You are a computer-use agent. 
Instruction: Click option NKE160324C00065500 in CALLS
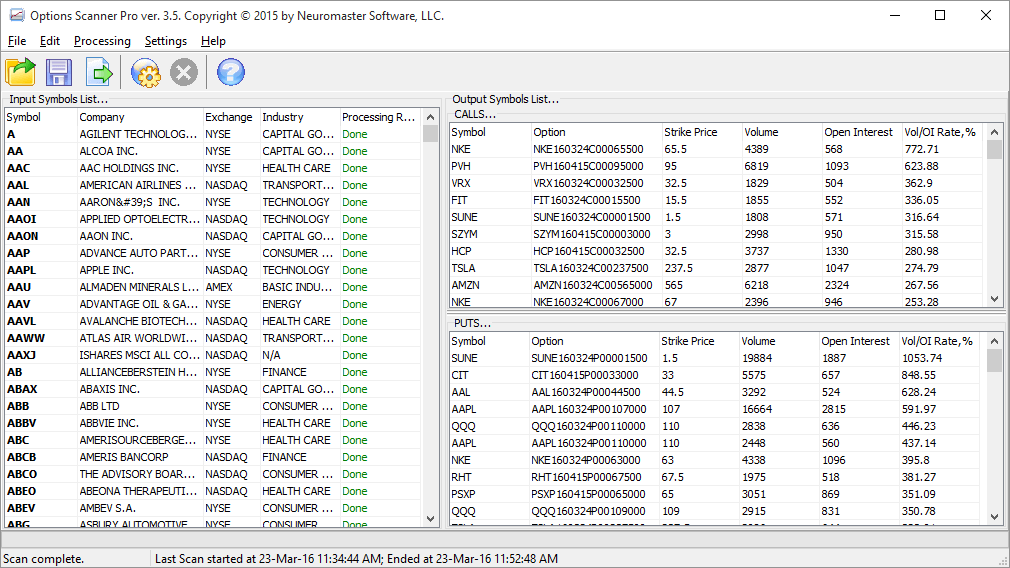(x=588, y=149)
